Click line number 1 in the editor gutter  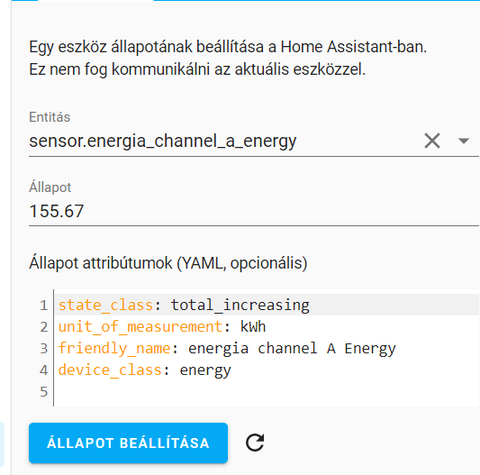[x=44, y=305]
